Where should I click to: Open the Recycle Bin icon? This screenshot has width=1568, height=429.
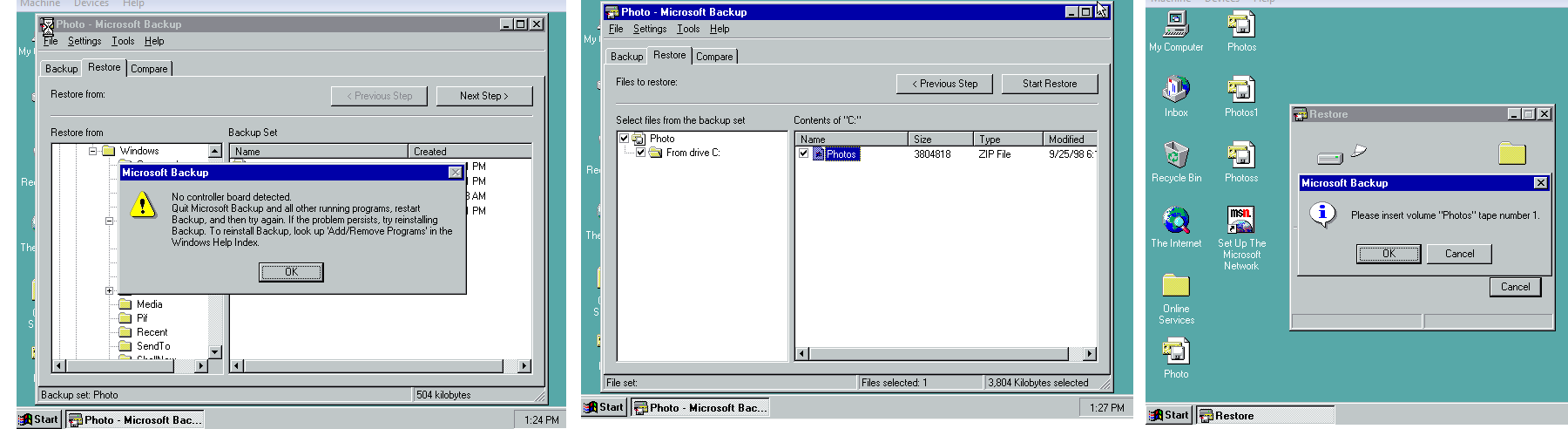1176,154
